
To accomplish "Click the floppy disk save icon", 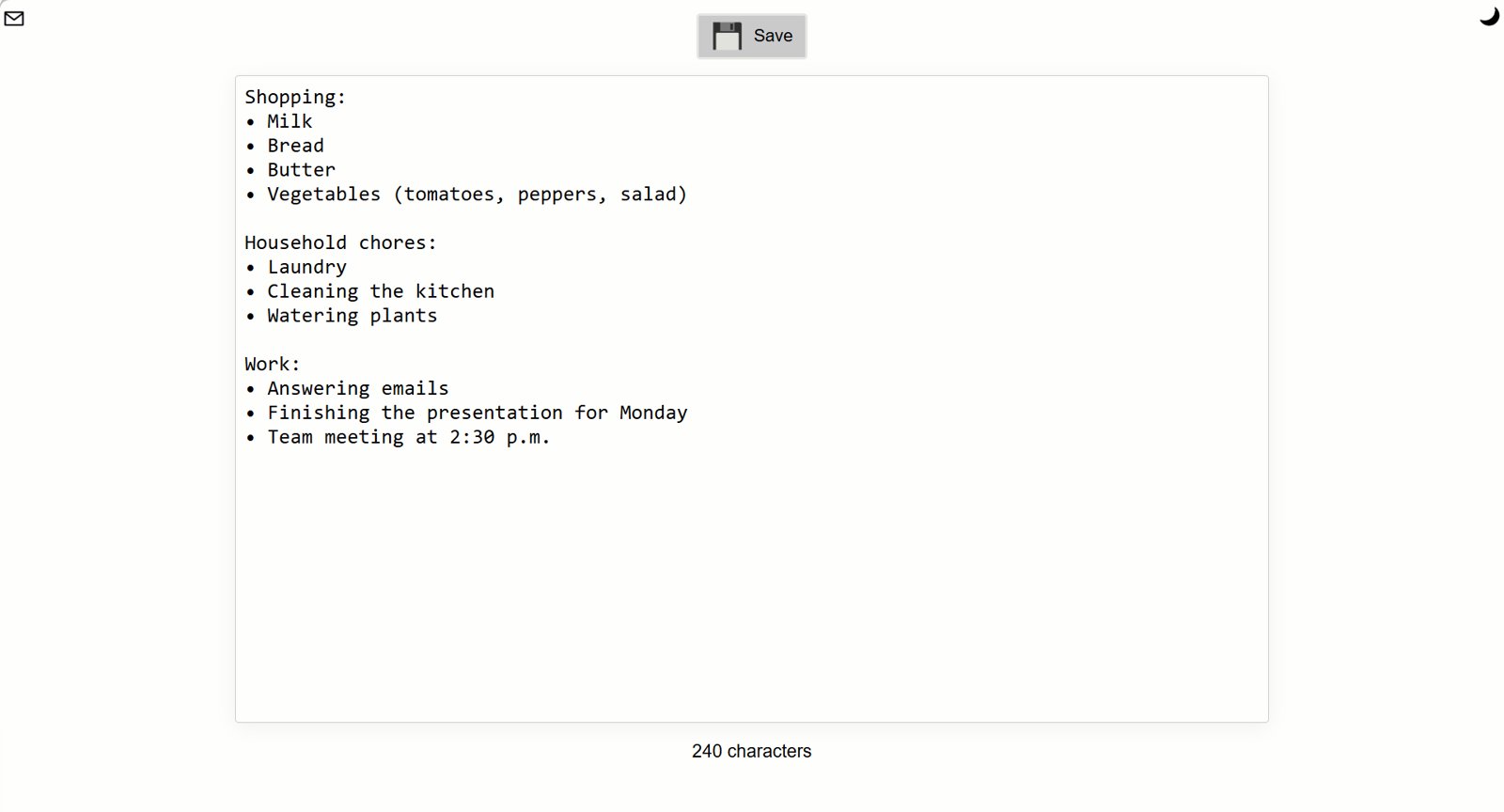I will coord(727,37).
